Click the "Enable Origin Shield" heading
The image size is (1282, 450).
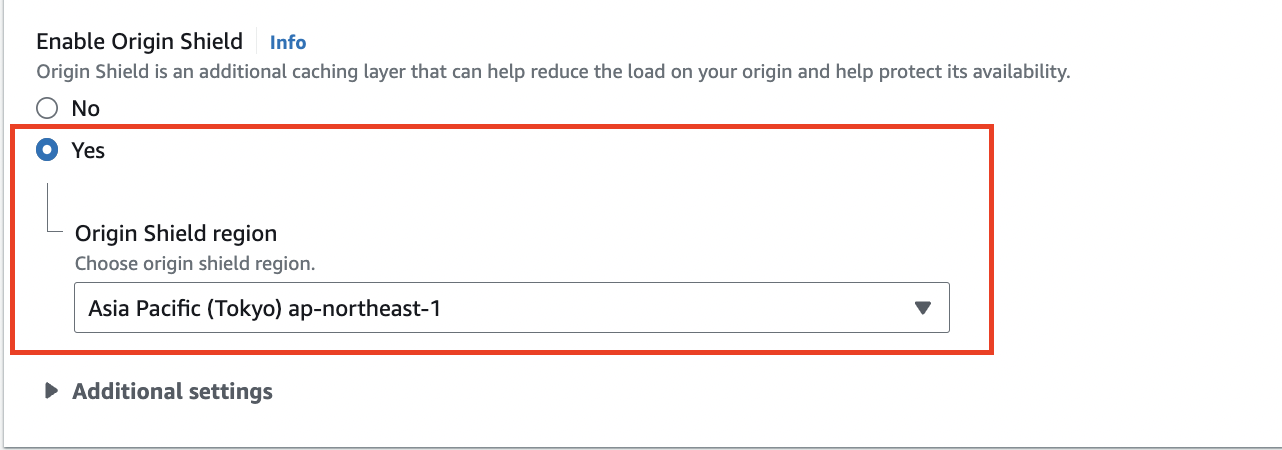point(139,41)
